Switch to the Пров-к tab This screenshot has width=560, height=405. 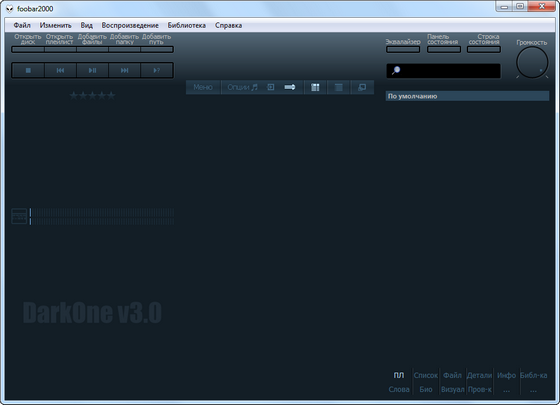pos(479,389)
